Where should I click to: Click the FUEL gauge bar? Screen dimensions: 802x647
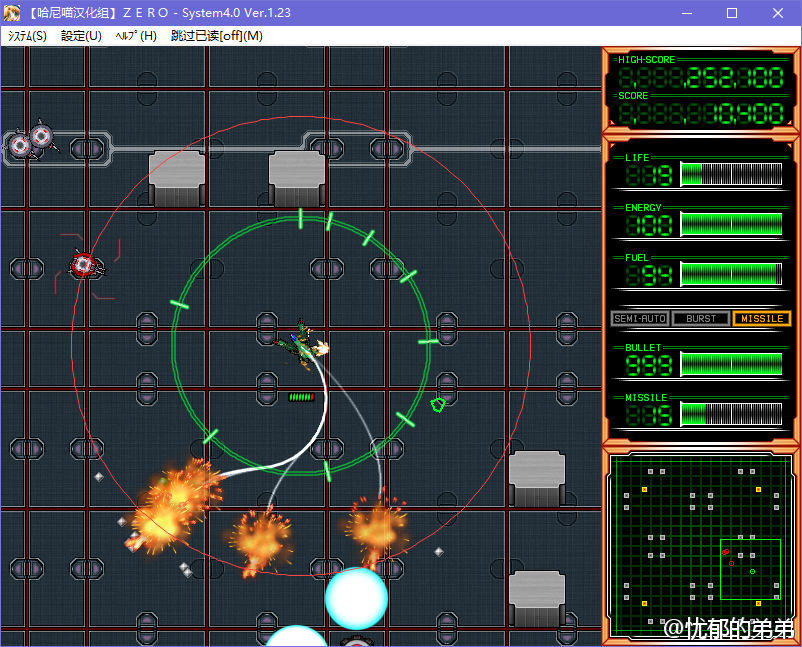pos(731,274)
